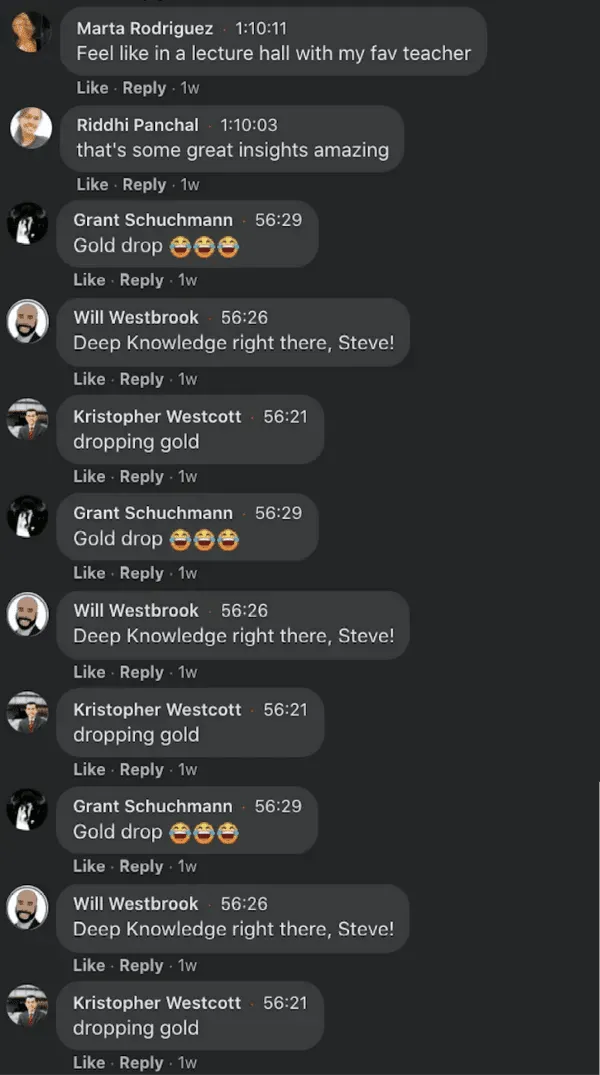Click the 1w date under Riddhi's comment

point(190,184)
